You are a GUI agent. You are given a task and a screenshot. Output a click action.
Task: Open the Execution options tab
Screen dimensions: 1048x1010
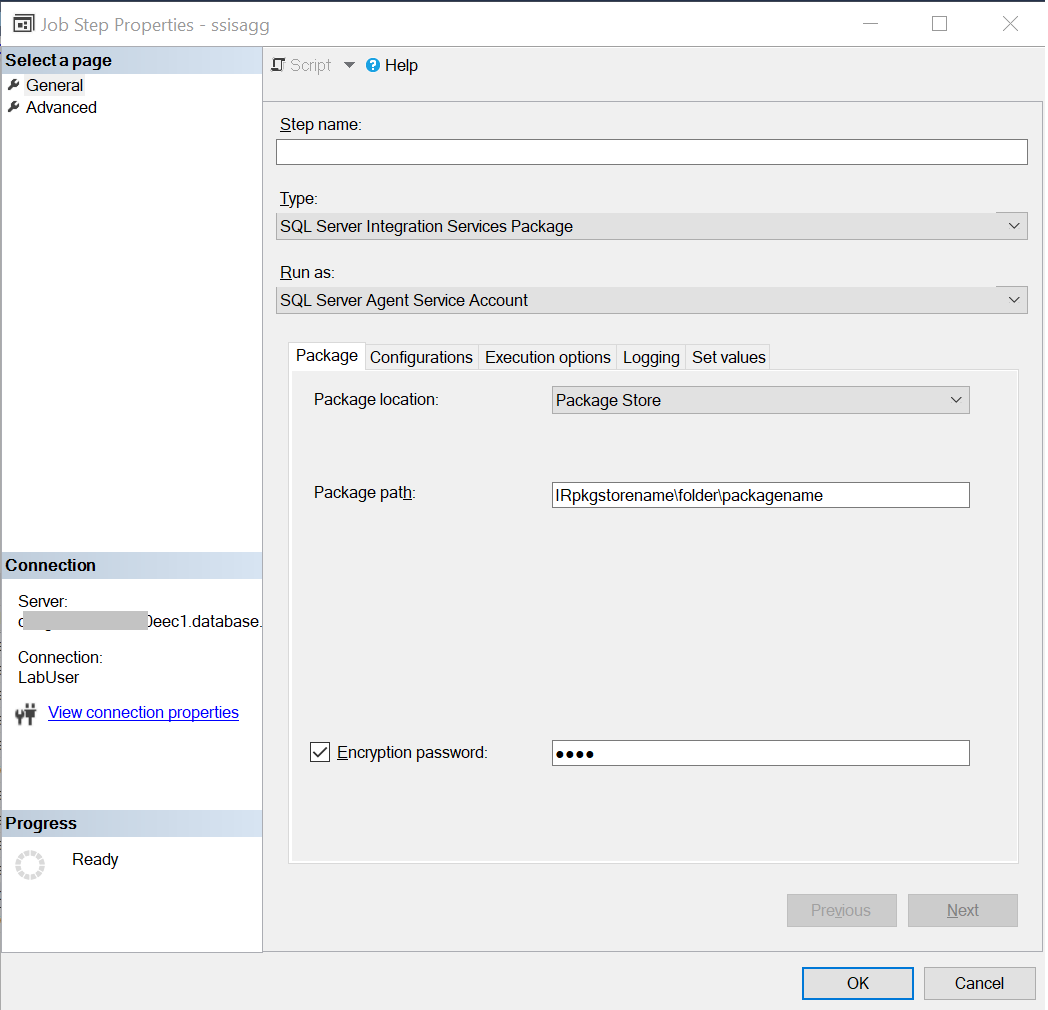(547, 358)
